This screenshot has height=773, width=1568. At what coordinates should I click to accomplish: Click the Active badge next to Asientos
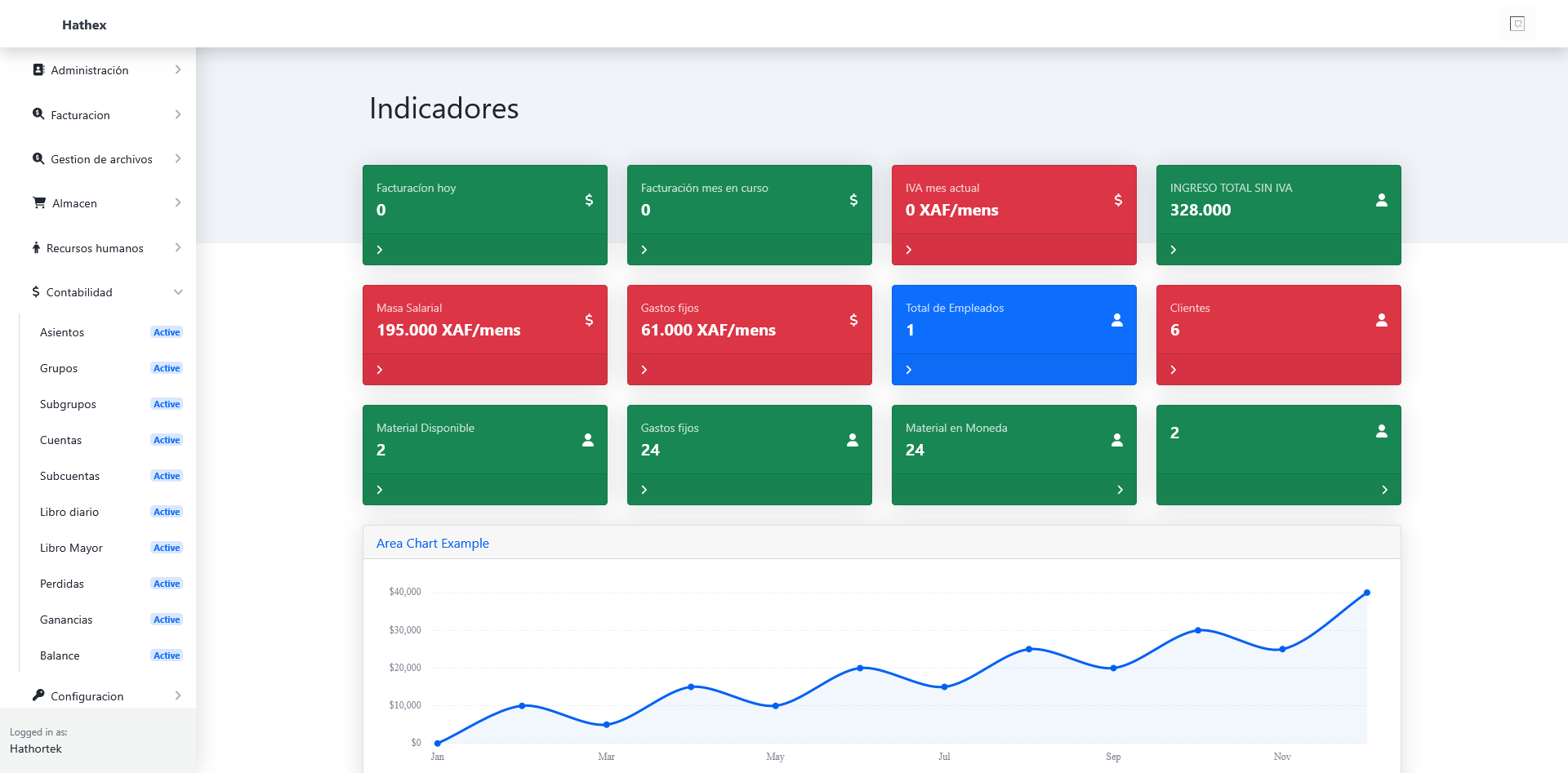coord(167,332)
